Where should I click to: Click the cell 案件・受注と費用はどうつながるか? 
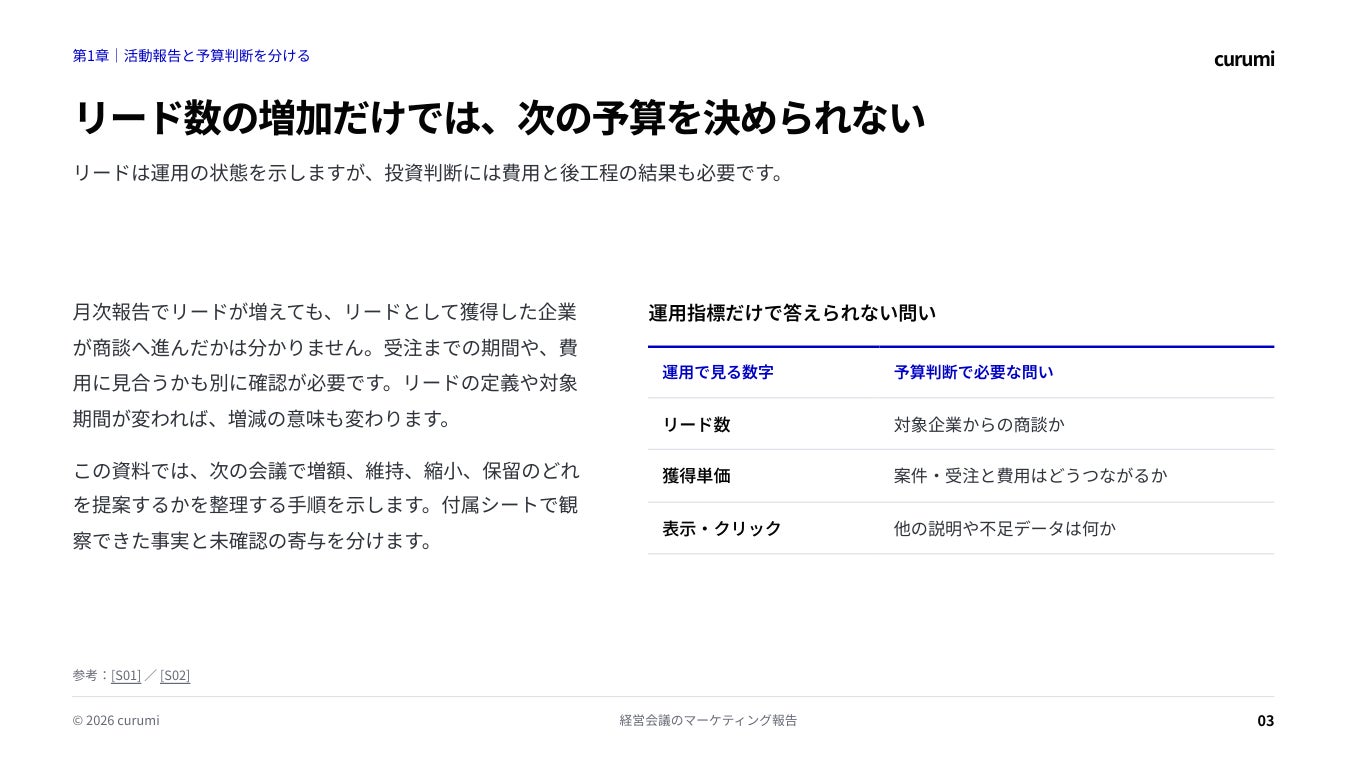[1030, 476]
